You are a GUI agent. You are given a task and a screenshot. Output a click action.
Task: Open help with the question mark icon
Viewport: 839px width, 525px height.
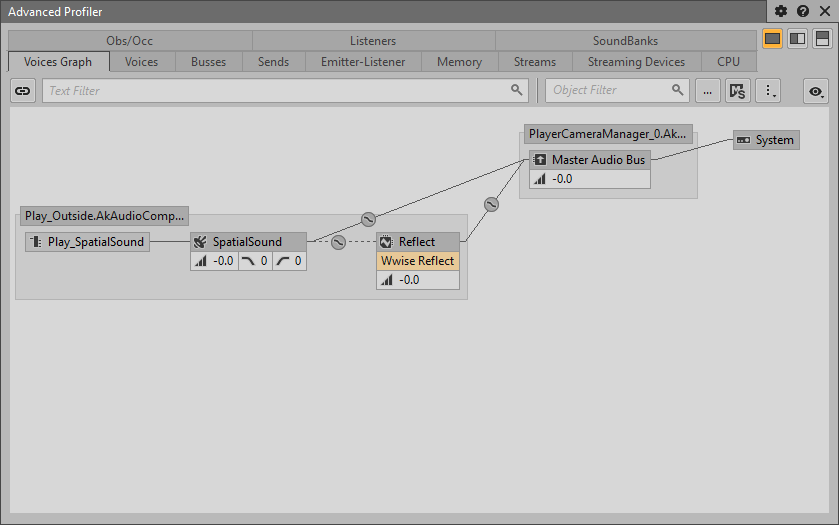click(802, 11)
